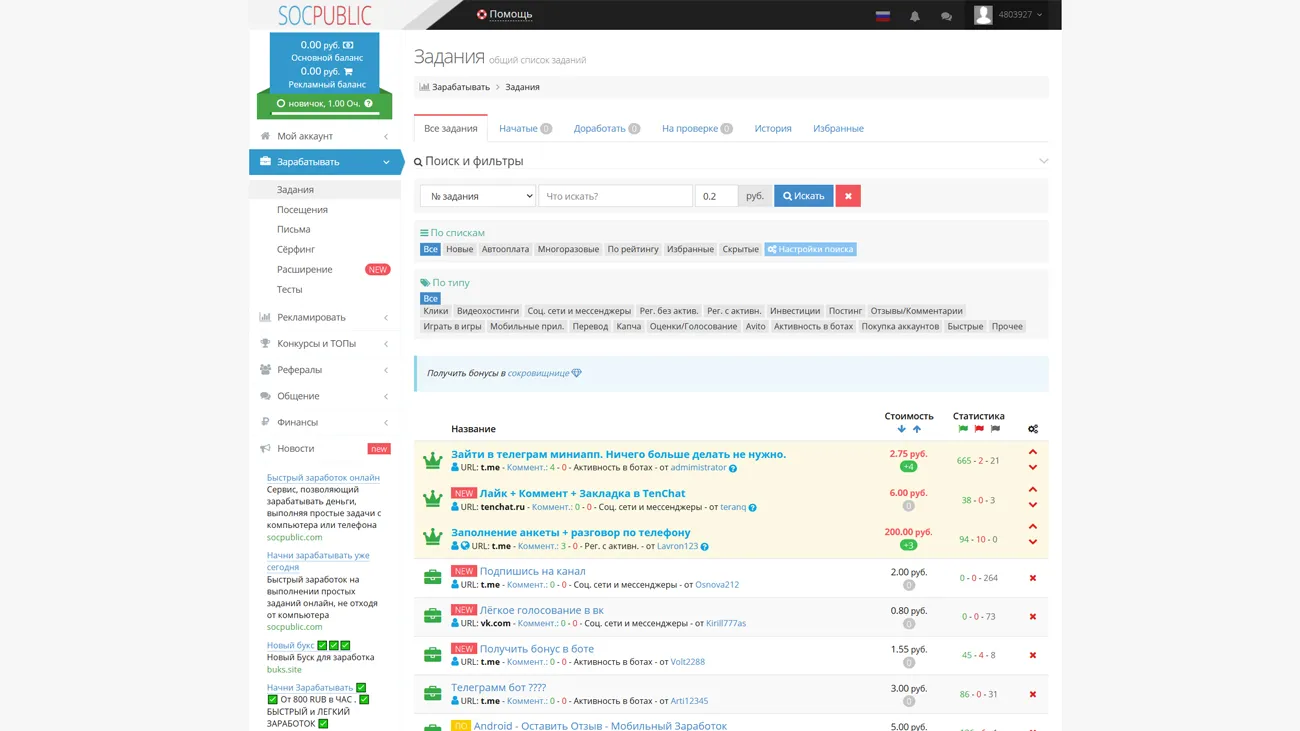Open the task table settings gears icon
1300x731 pixels.
[x=1033, y=429]
